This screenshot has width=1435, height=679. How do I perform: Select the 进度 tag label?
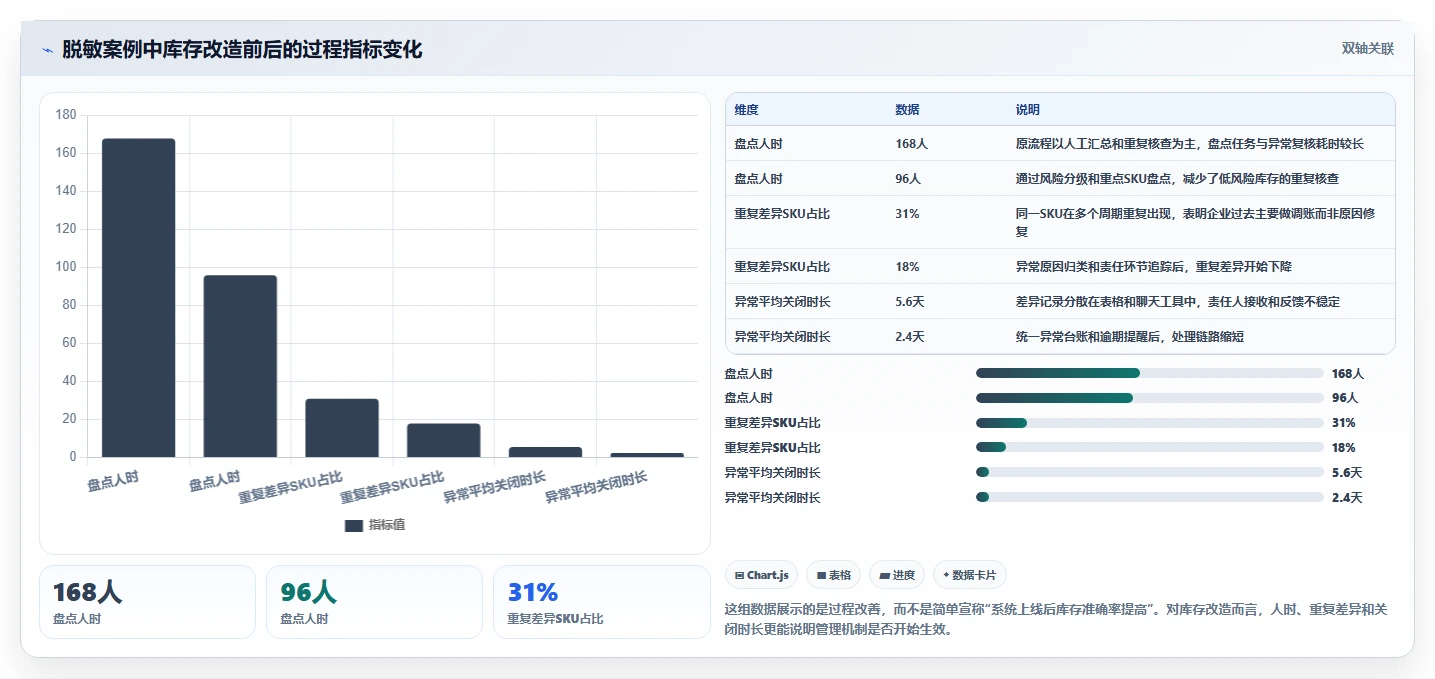click(904, 575)
